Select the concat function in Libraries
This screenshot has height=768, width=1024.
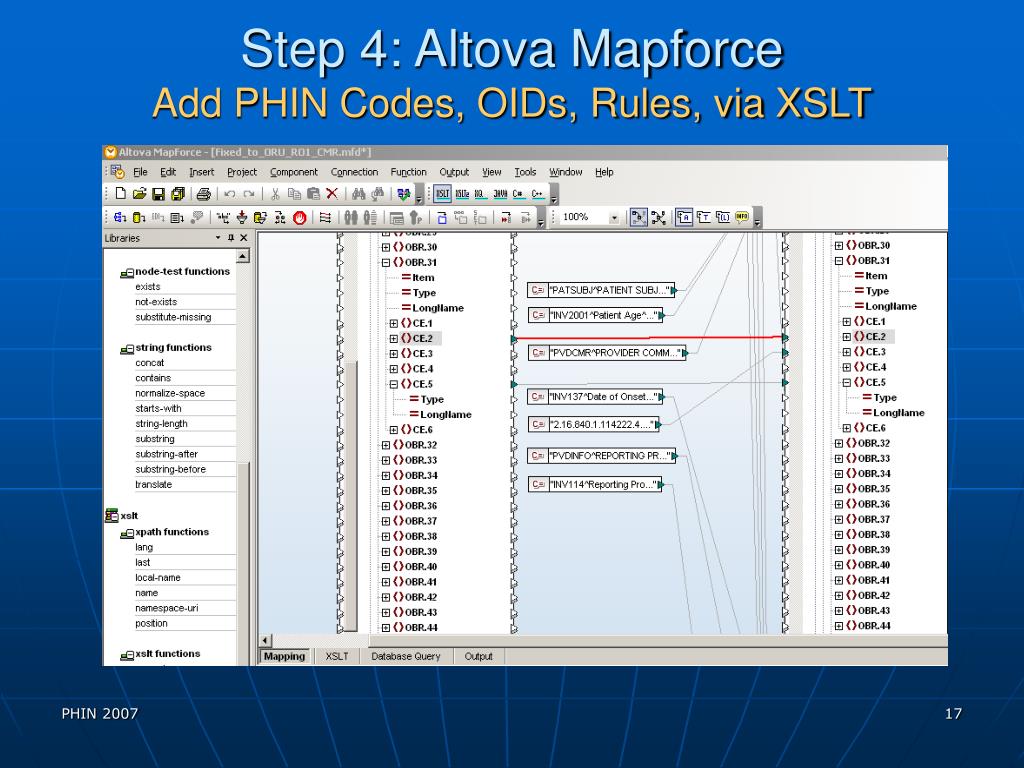(150, 363)
